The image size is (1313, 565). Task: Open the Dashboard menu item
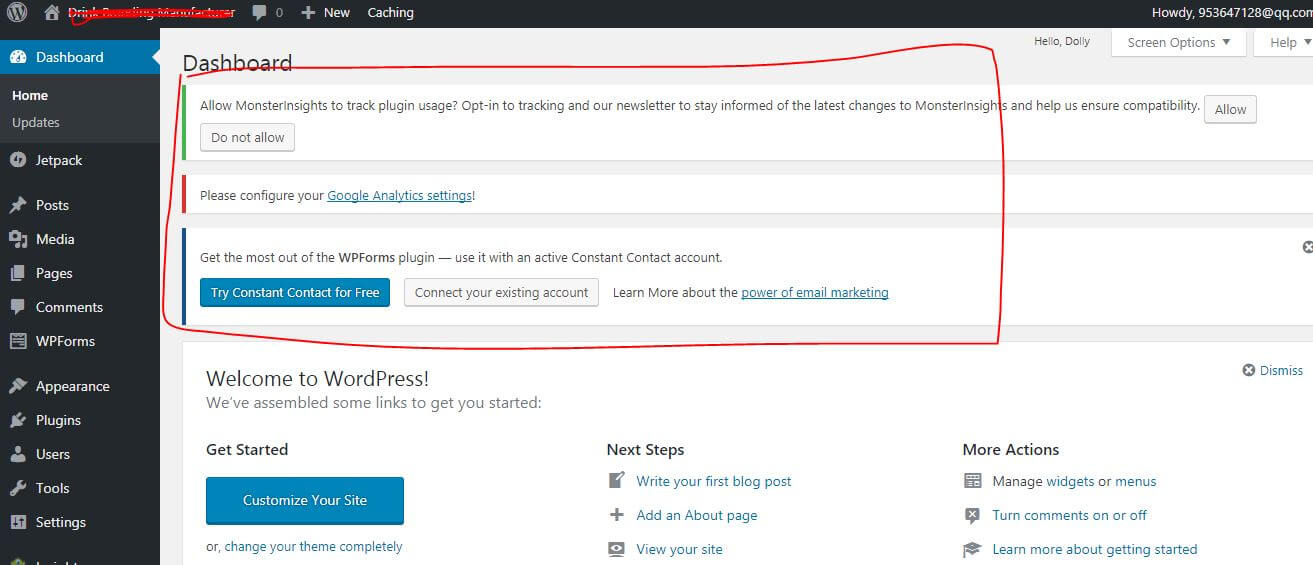coord(80,57)
